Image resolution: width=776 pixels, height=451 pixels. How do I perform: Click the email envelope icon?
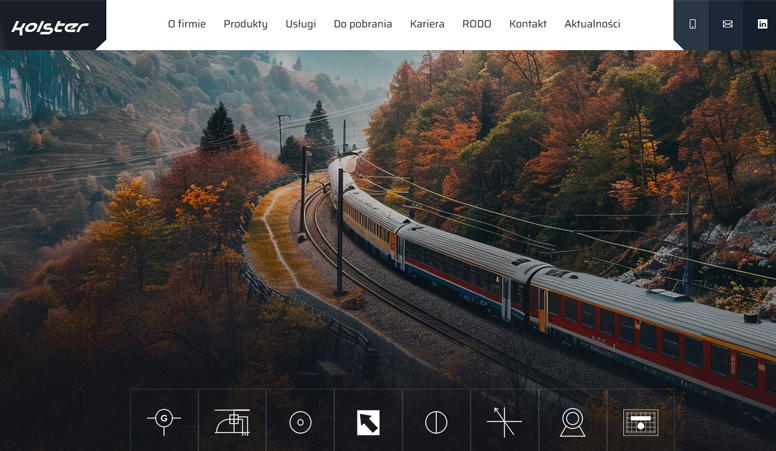point(727,24)
